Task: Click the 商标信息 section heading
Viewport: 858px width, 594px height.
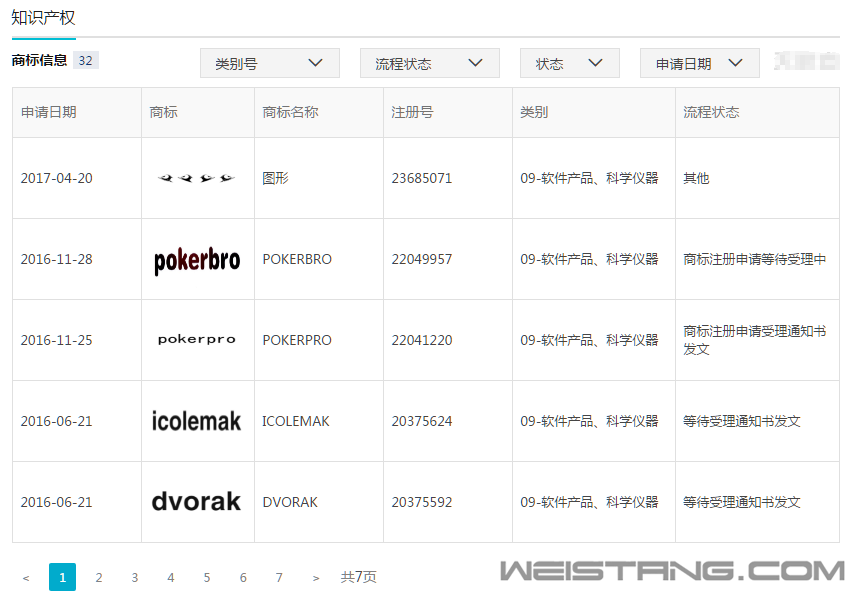Action: [39, 60]
